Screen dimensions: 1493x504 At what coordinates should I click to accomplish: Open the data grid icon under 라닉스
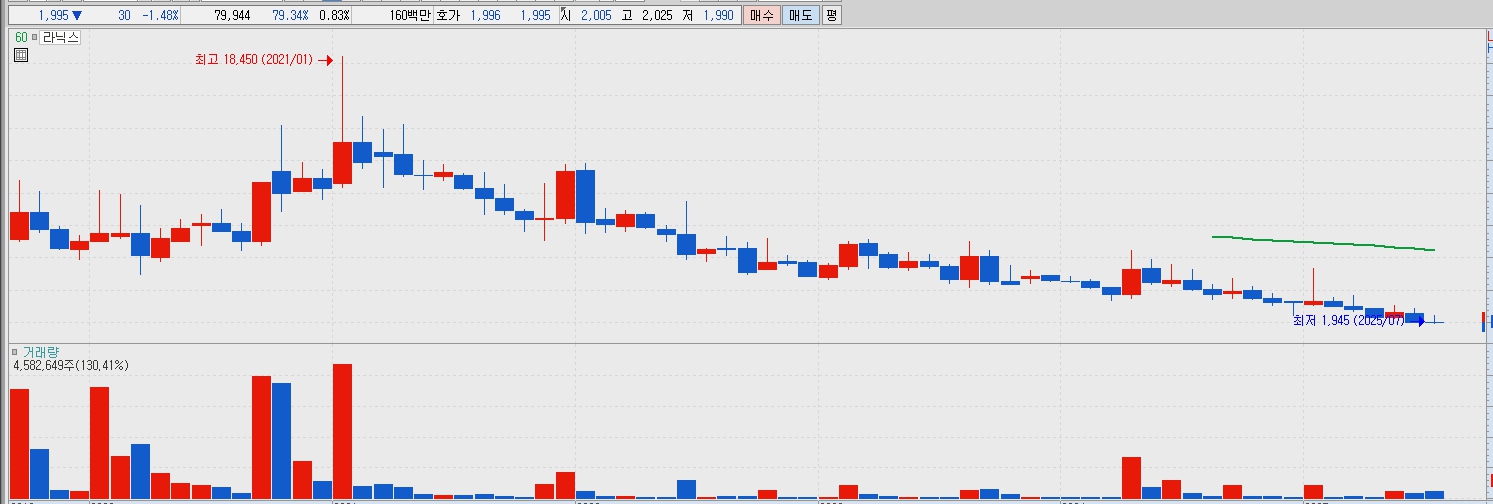coord(21,56)
